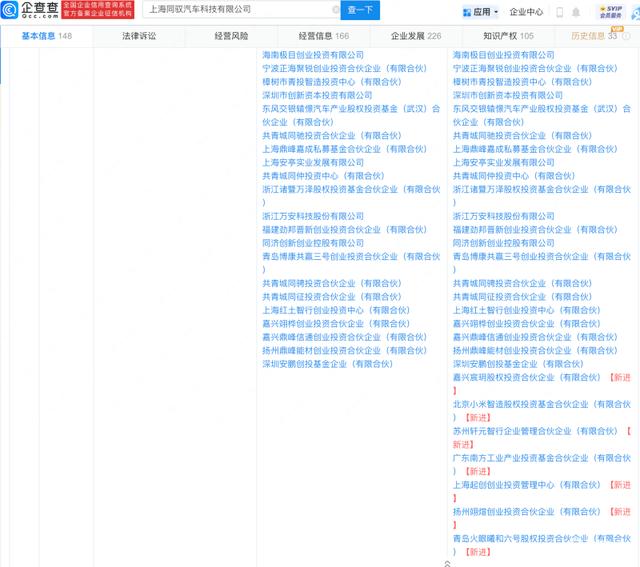Open newly added 扬州翊熠创业投资合伙企业 link

pos(526,512)
